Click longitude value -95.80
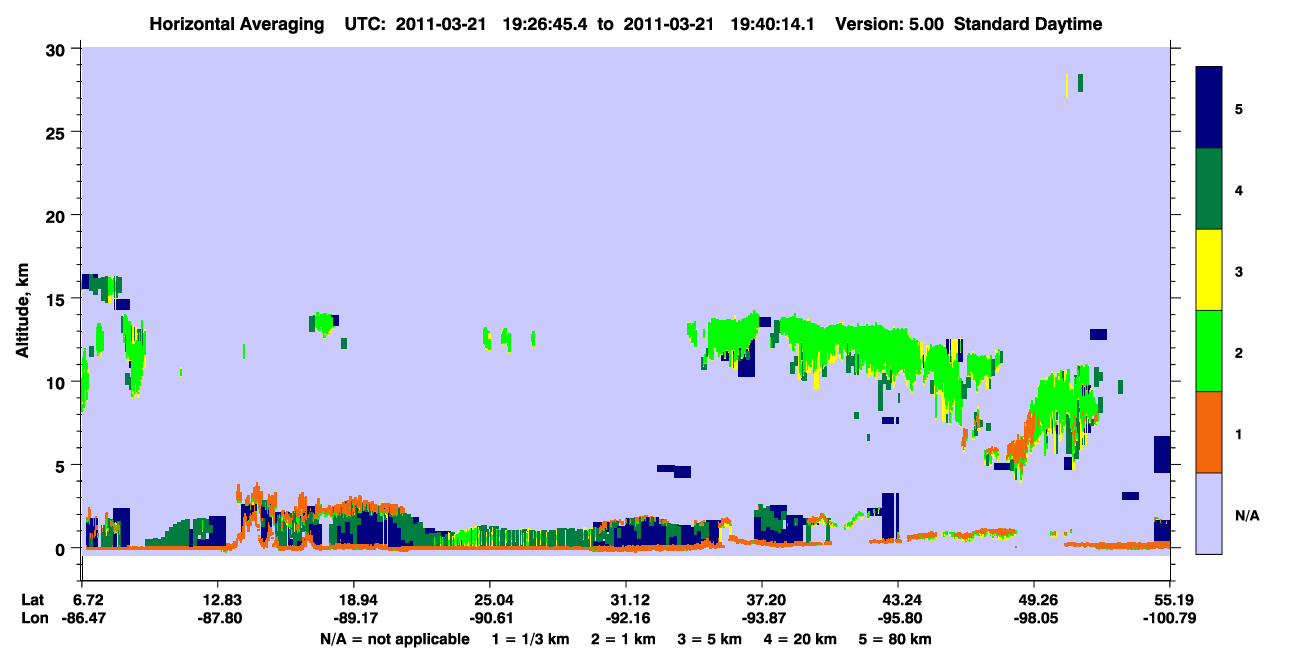1300x667 pixels. point(898,618)
